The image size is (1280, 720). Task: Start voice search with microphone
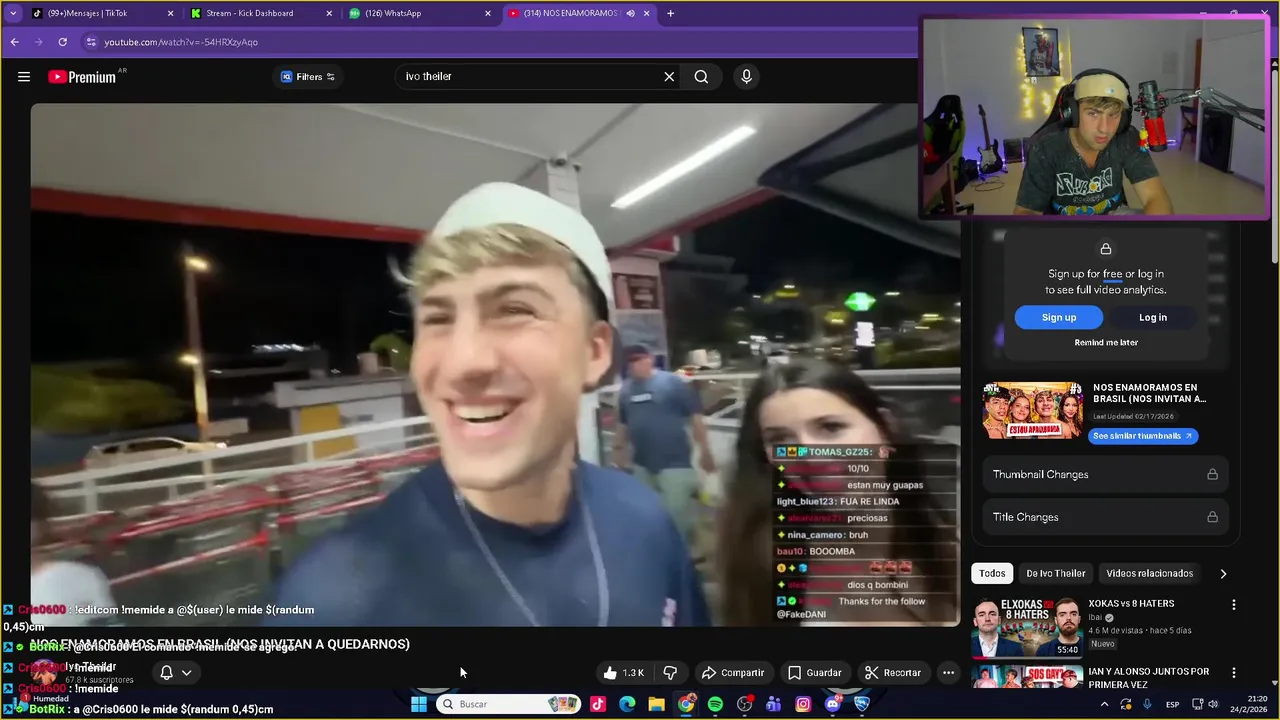pyautogui.click(x=746, y=77)
